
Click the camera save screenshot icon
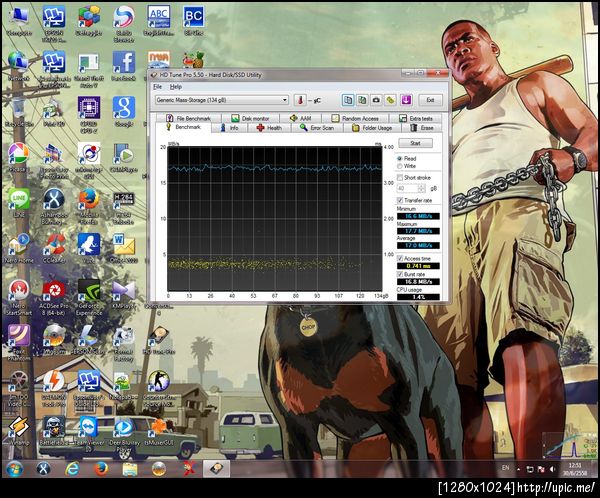coord(376,100)
